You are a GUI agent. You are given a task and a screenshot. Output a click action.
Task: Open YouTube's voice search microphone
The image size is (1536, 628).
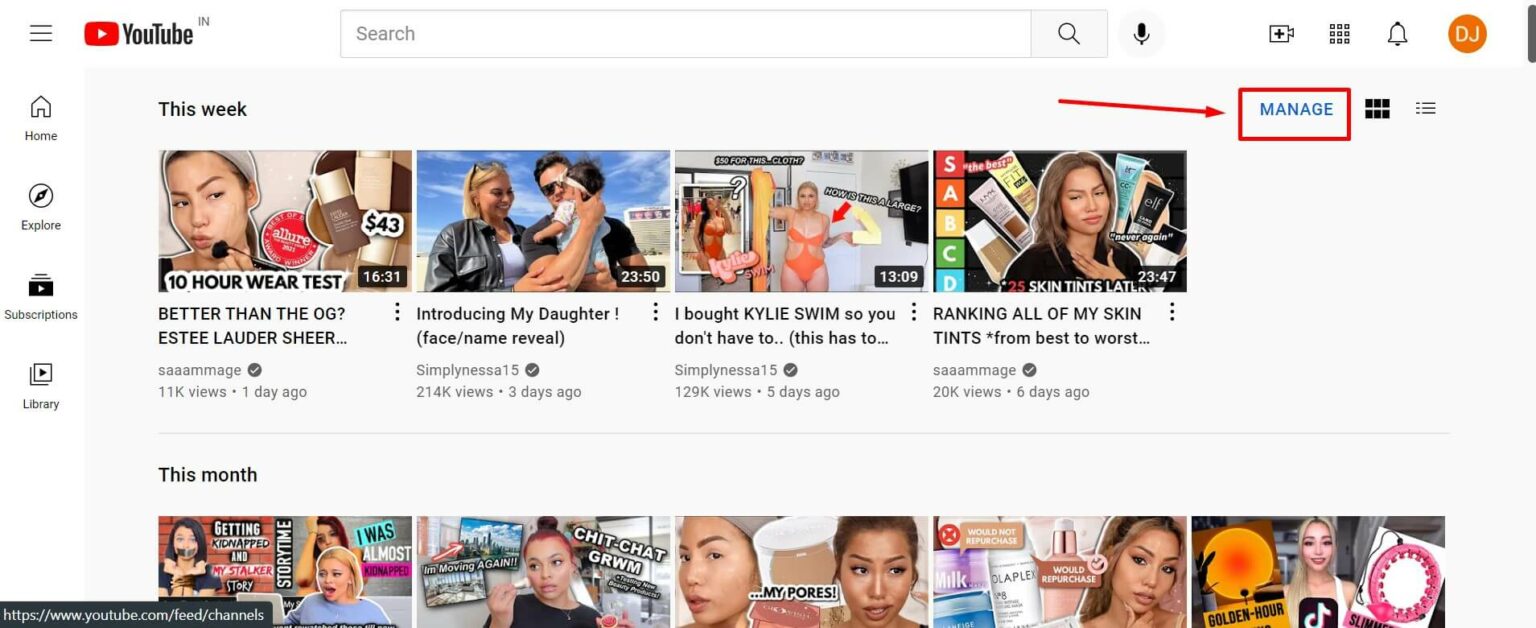(x=1140, y=33)
